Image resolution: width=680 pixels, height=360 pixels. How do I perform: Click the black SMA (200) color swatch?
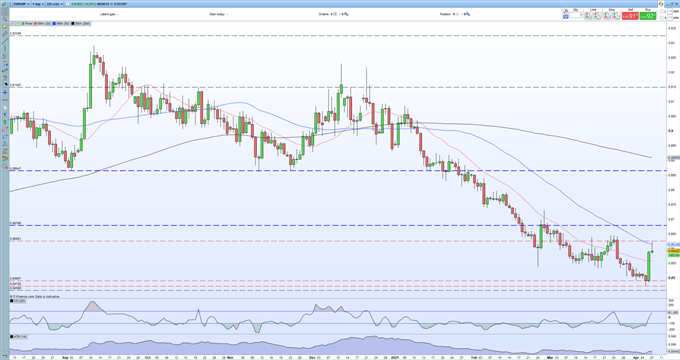(72, 23)
